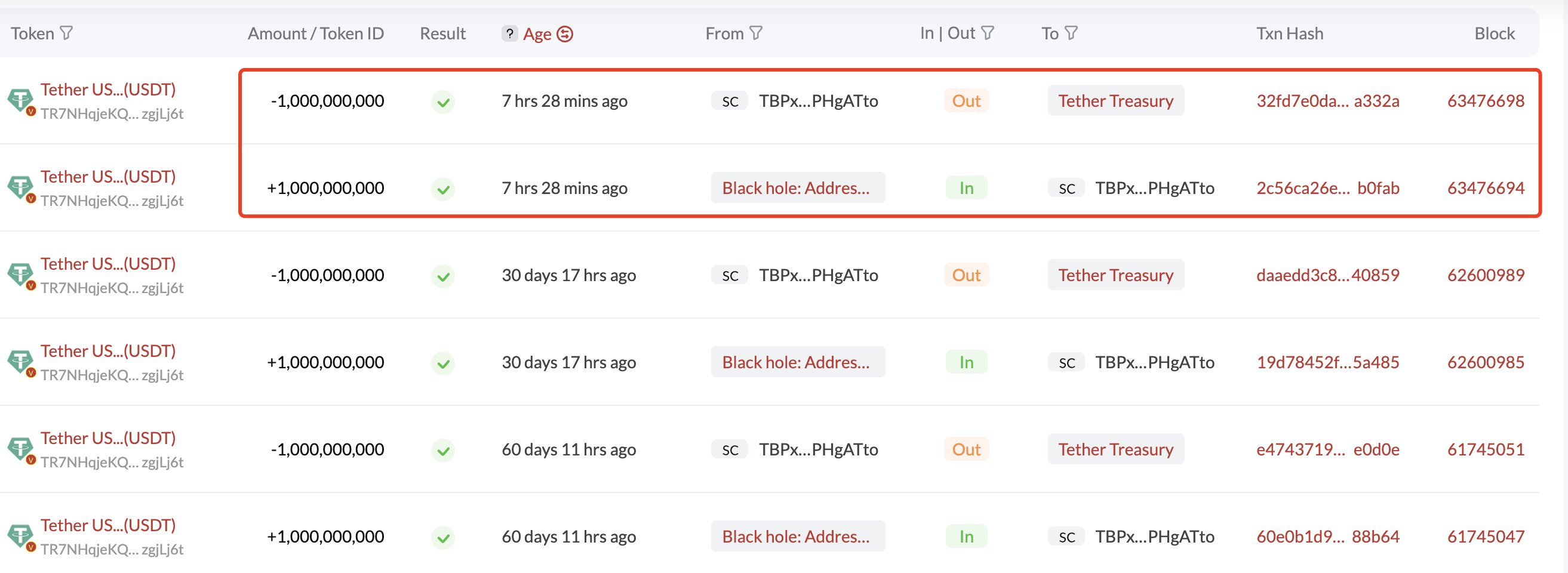
Task: Open the In | Out filter funnel
Action: [988, 33]
